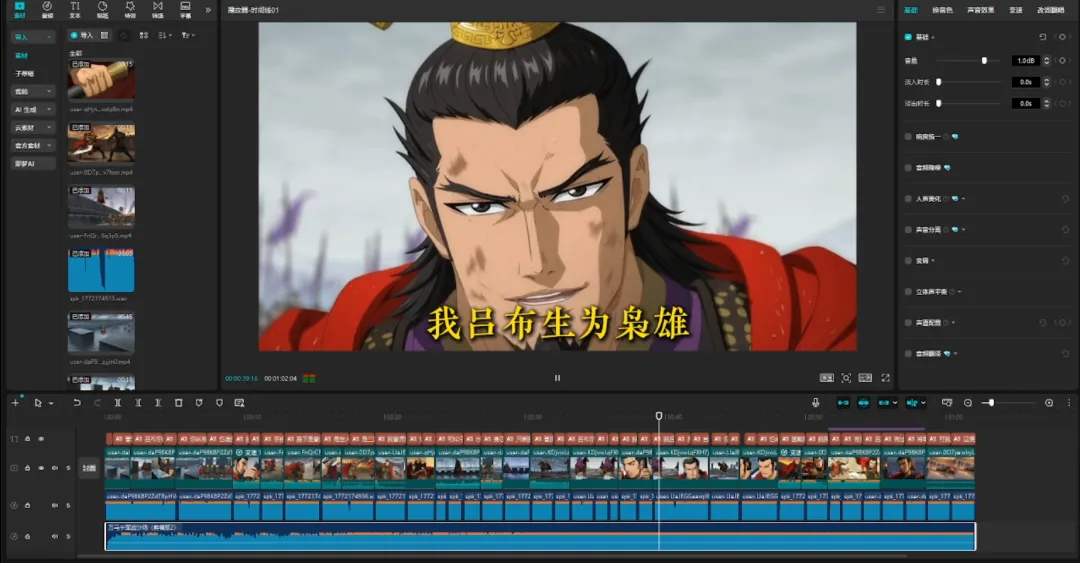Click the redo arrow in timeline toolbar
Screen dimensions: 1080x563
[x=97, y=402]
